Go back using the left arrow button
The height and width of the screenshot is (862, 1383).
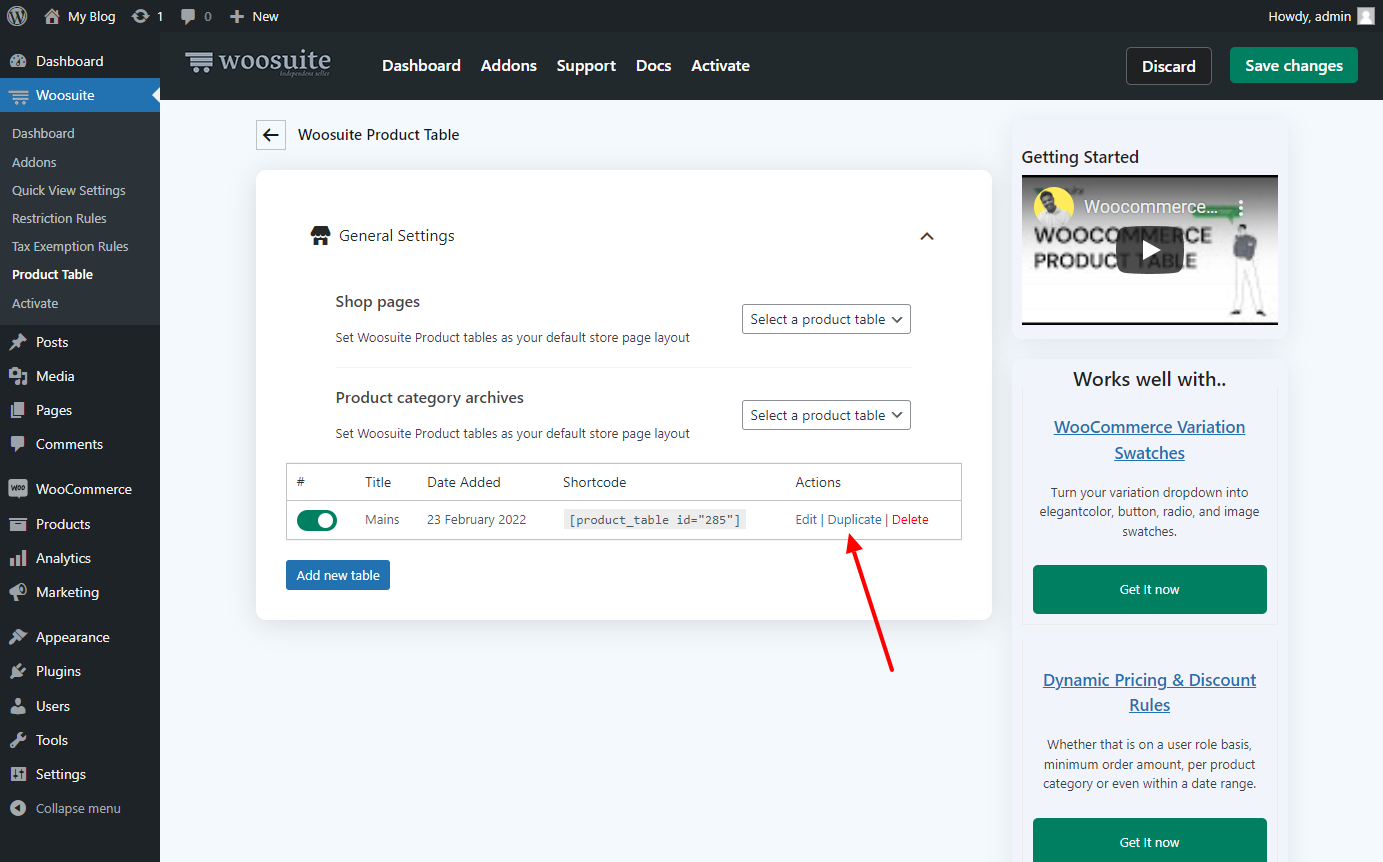(271, 135)
